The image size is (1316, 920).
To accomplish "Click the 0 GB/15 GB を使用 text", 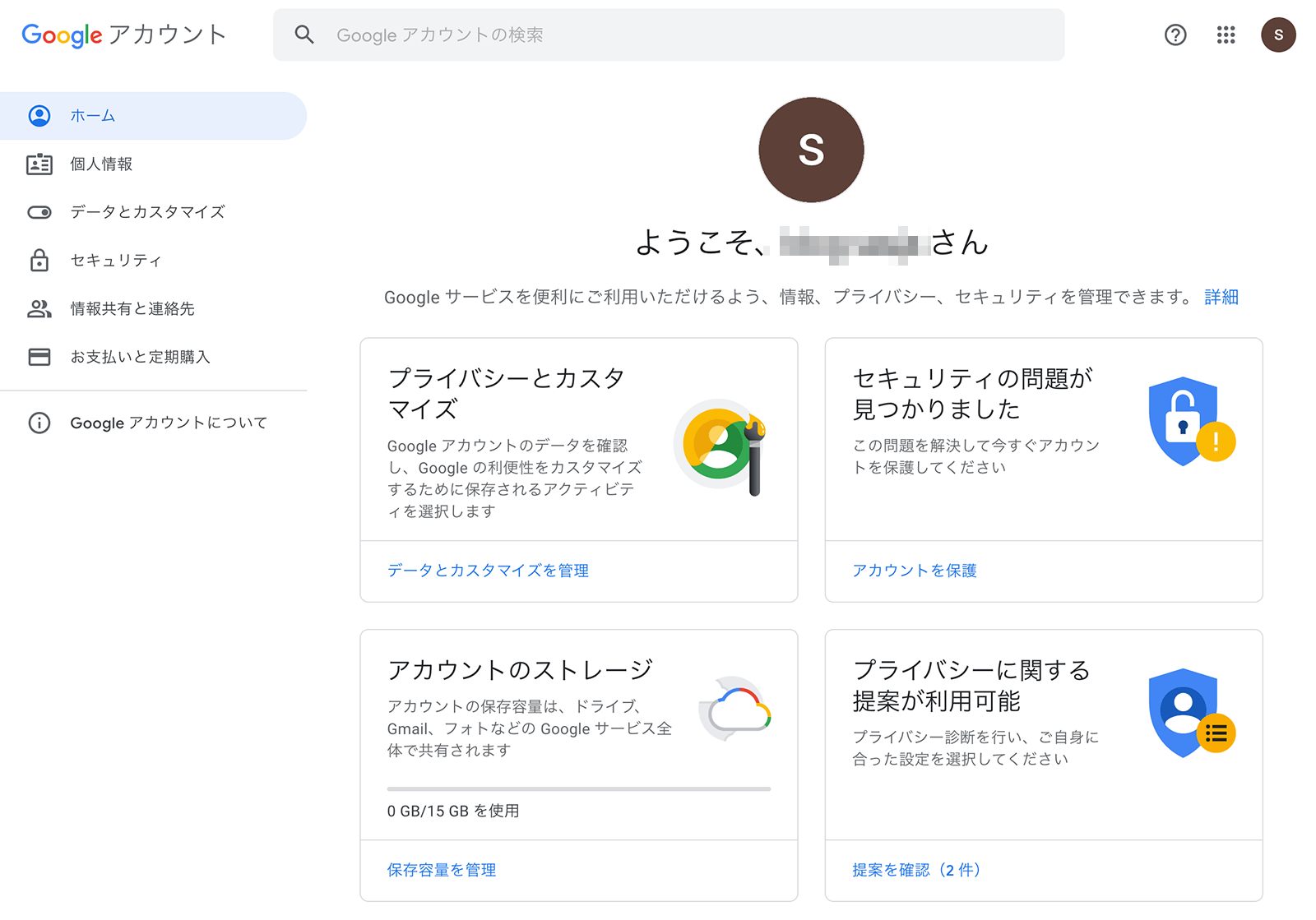I will [x=453, y=811].
